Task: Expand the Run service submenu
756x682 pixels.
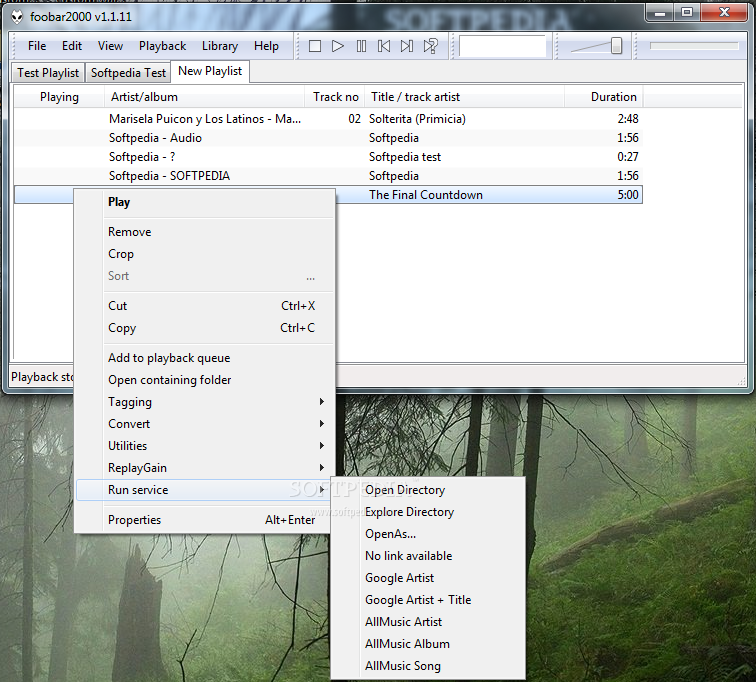Action: (x=205, y=490)
